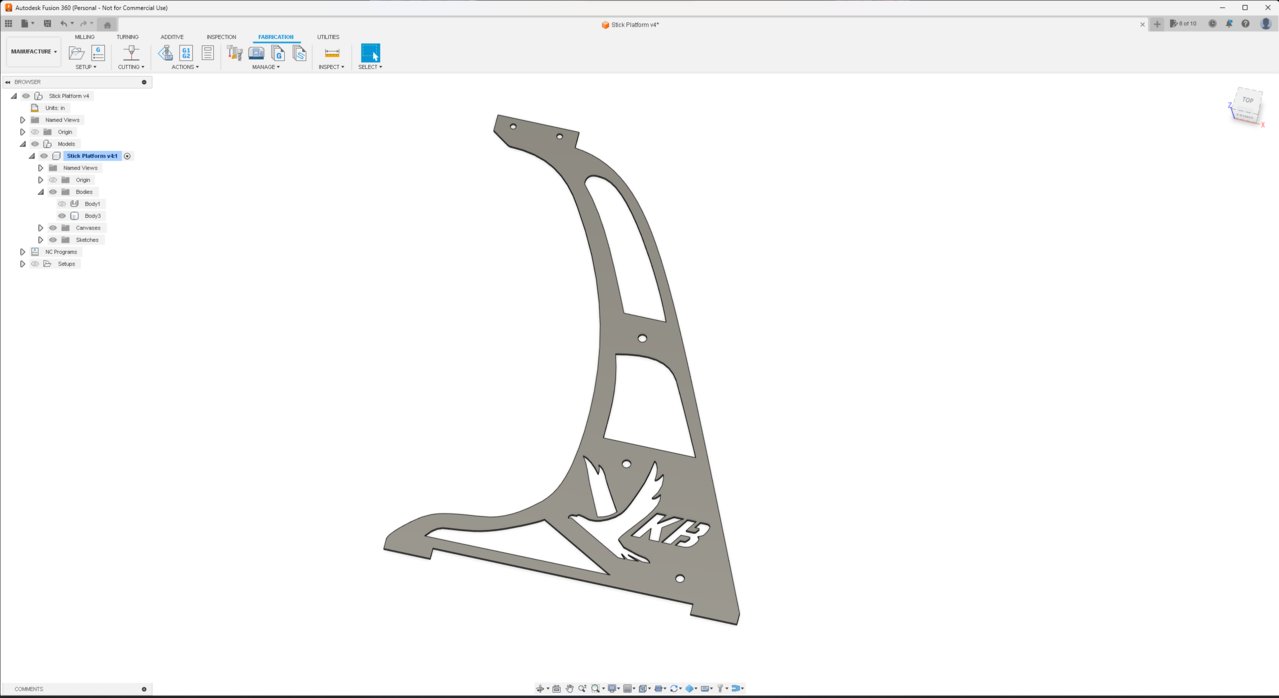Click the Undo arrow
Screen dimensions: 1279x698
click(65, 23)
